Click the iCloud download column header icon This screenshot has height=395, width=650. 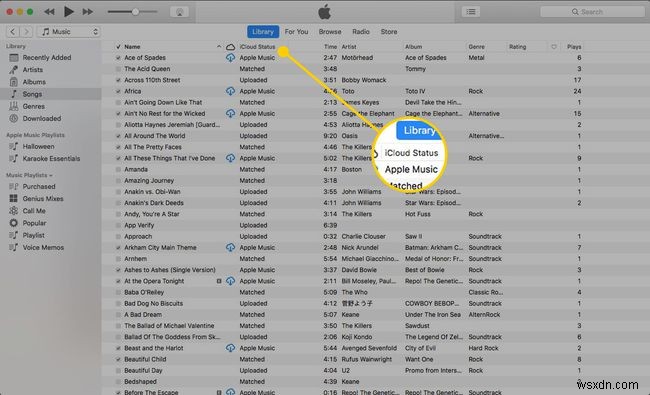tap(230, 47)
